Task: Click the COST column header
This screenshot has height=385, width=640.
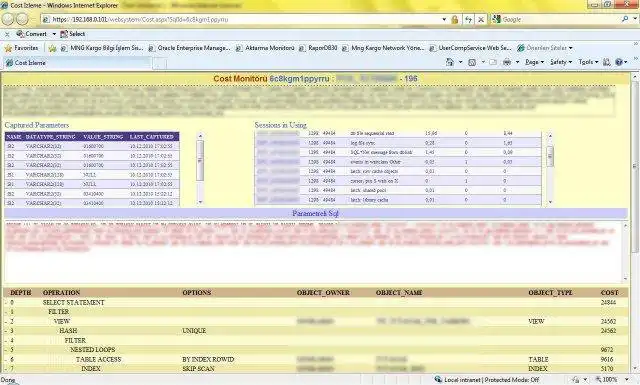Action: [x=609, y=293]
